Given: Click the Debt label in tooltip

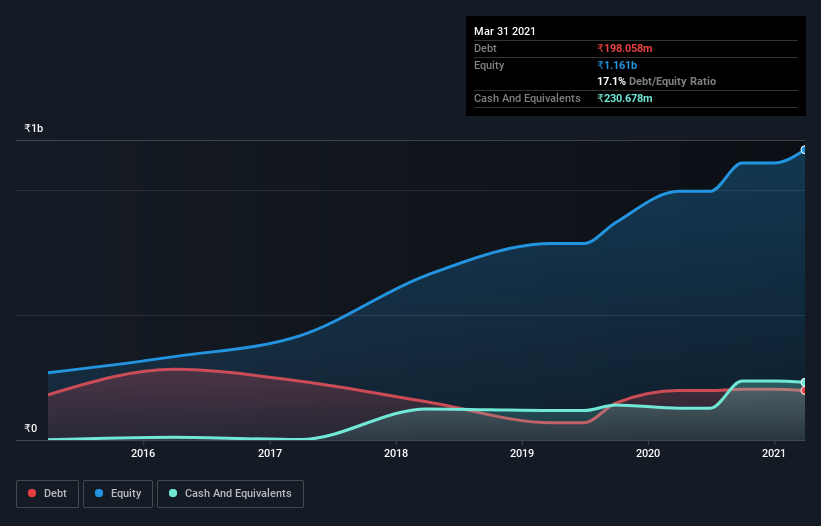Looking at the screenshot, I should pos(485,48).
